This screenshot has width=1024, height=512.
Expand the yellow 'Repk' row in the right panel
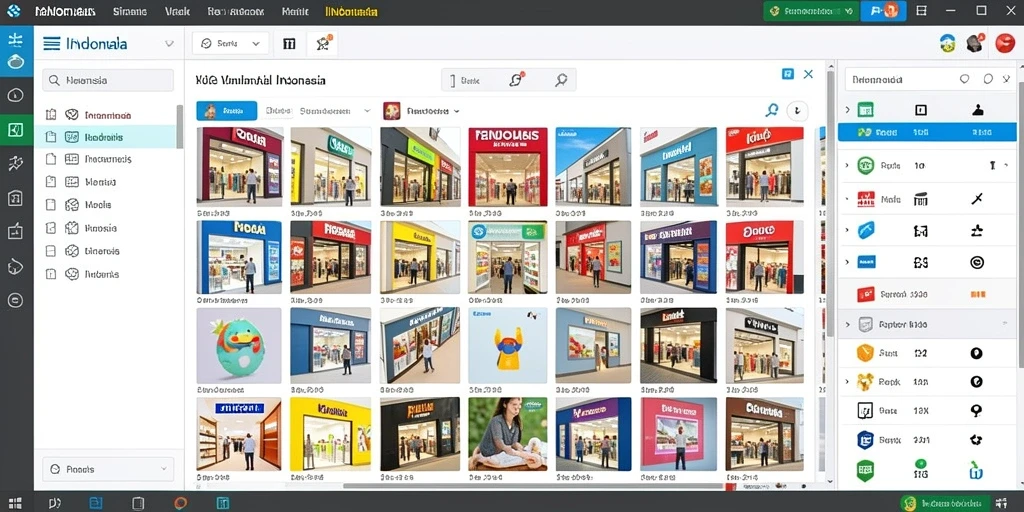(x=848, y=381)
